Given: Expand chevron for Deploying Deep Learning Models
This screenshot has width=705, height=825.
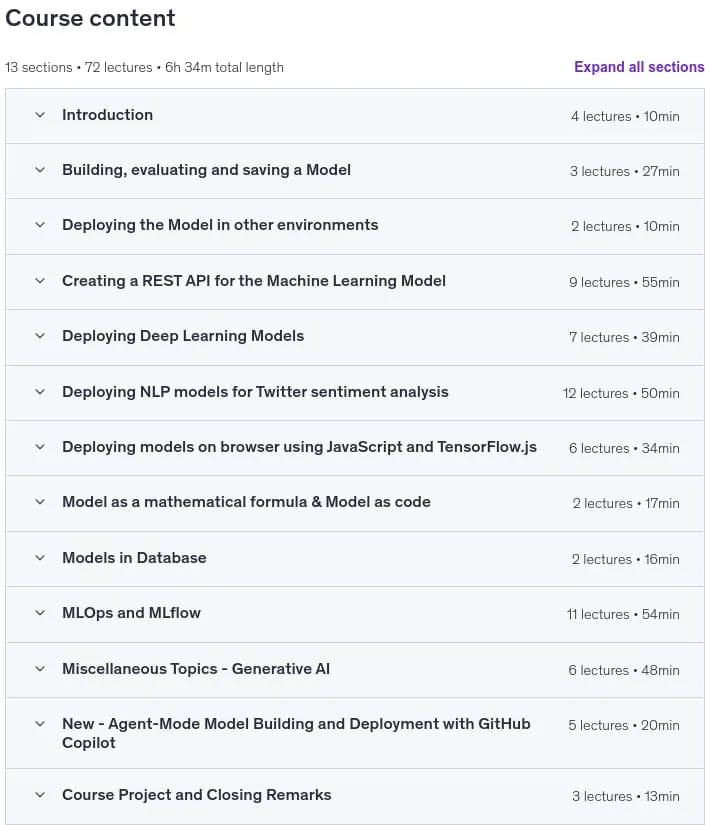Looking at the screenshot, I should tap(40, 336).
